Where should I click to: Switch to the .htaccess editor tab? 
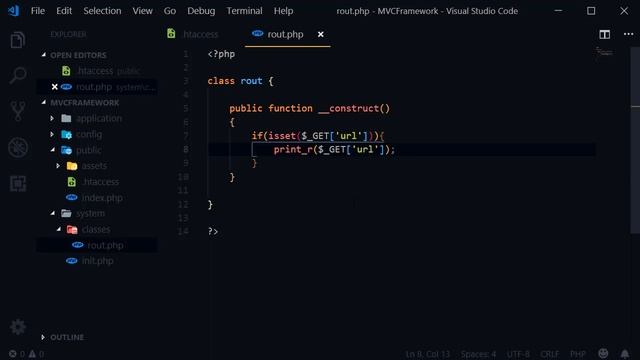(x=201, y=34)
